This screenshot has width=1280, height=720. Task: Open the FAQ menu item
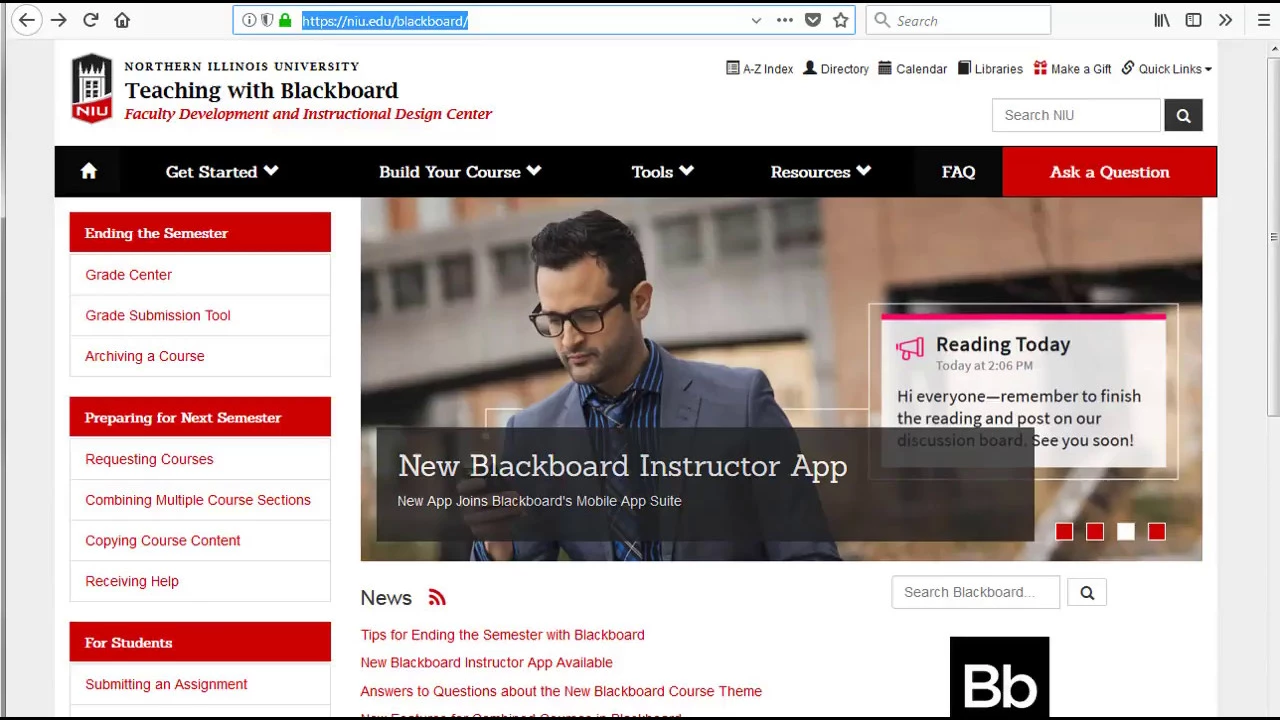click(x=958, y=172)
